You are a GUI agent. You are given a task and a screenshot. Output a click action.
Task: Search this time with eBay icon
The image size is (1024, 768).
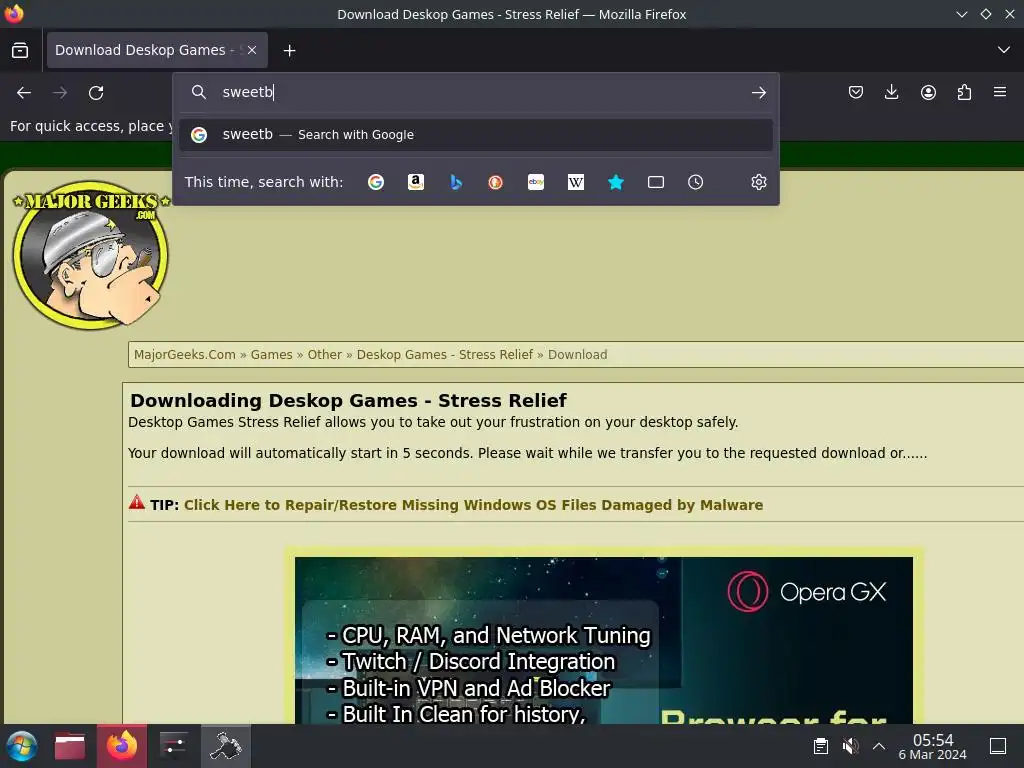tap(536, 182)
